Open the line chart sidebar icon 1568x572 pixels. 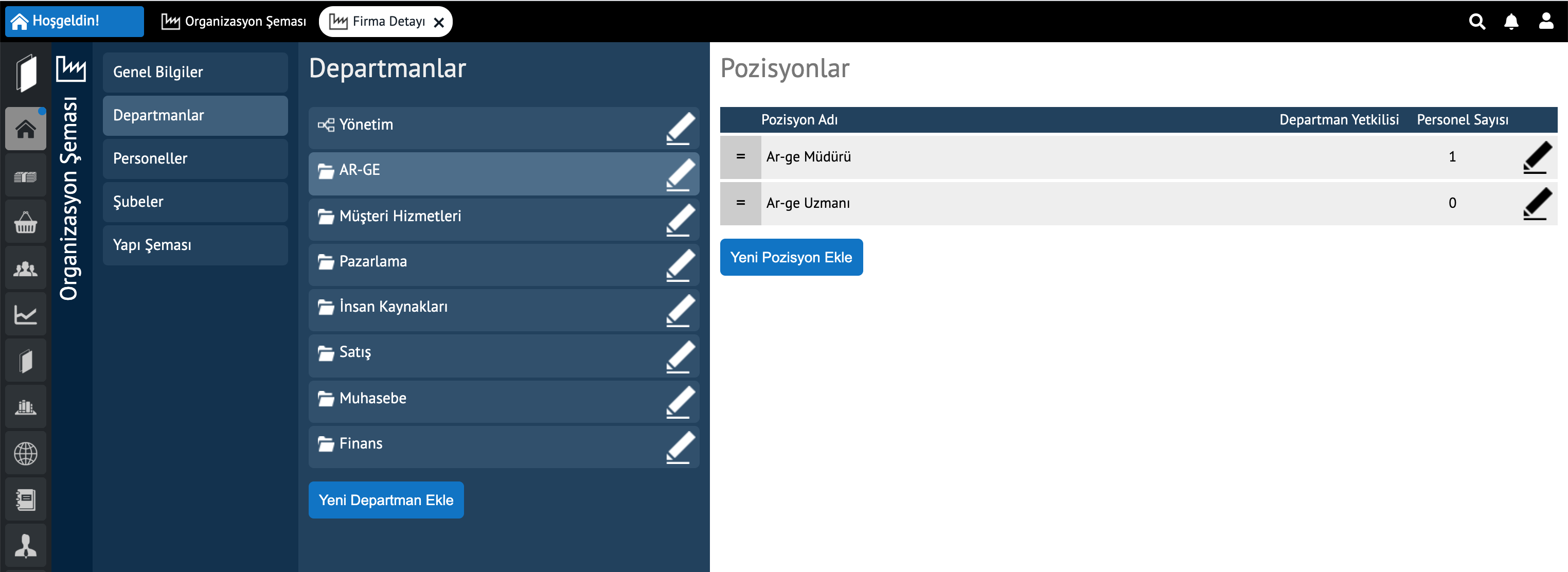pyautogui.click(x=26, y=315)
